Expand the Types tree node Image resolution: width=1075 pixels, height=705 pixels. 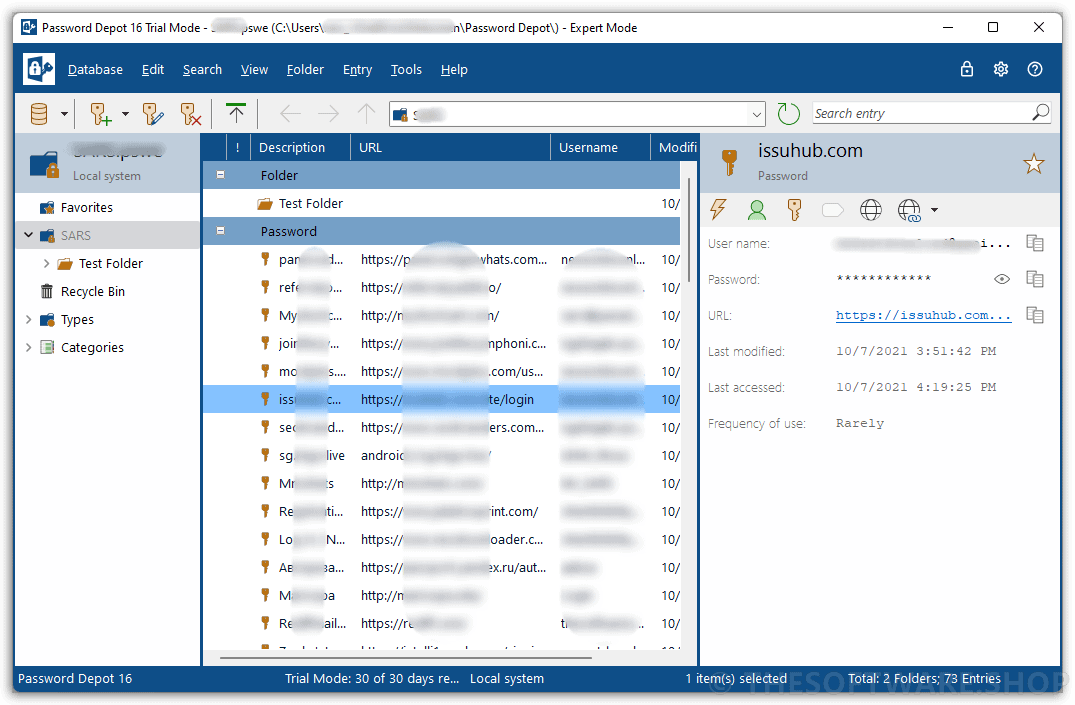tap(28, 320)
